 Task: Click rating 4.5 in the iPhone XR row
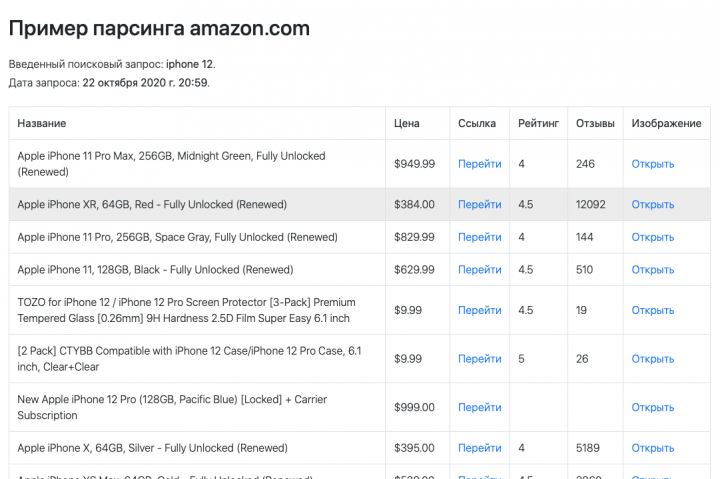(526, 204)
